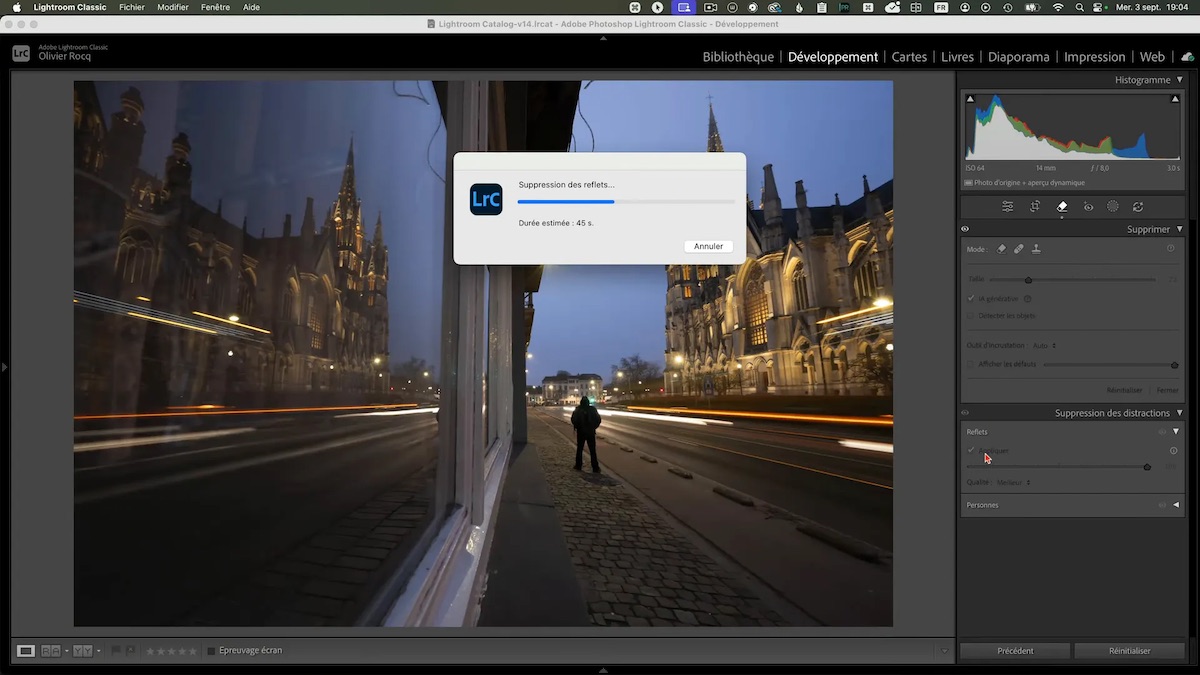Image resolution: width=1200 pixels, height=675 pixels.
Task: Select the Edit sliders tool icon
Action: [1007, 207]
